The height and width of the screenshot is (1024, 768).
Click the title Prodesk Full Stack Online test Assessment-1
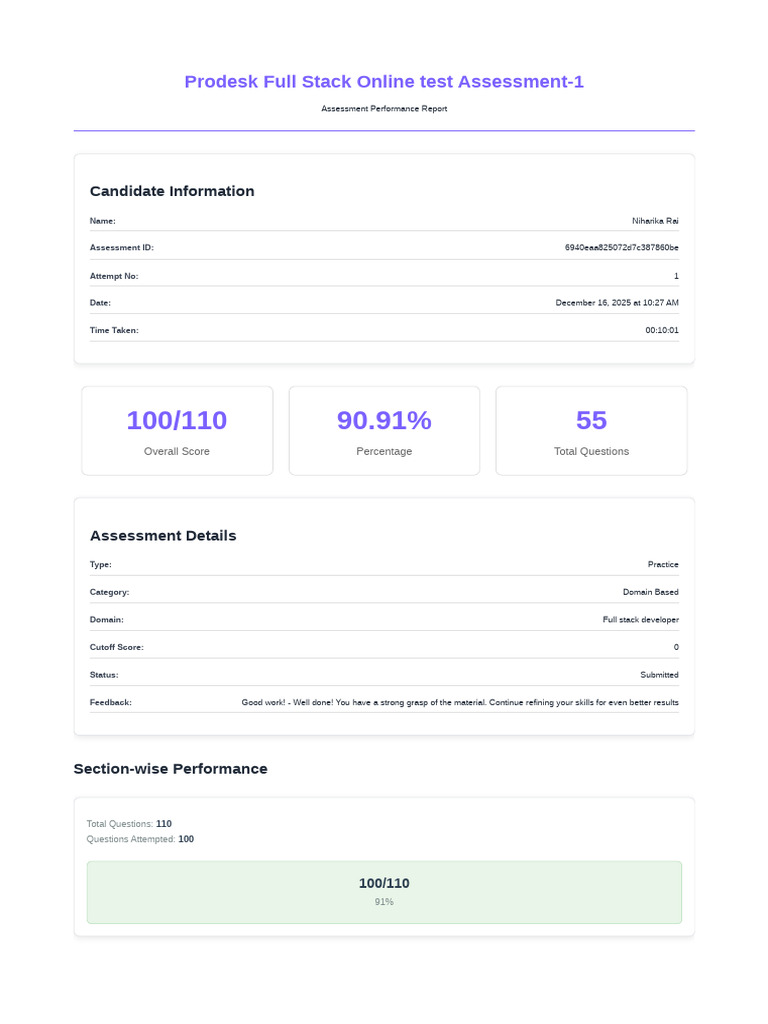point(384,82)
